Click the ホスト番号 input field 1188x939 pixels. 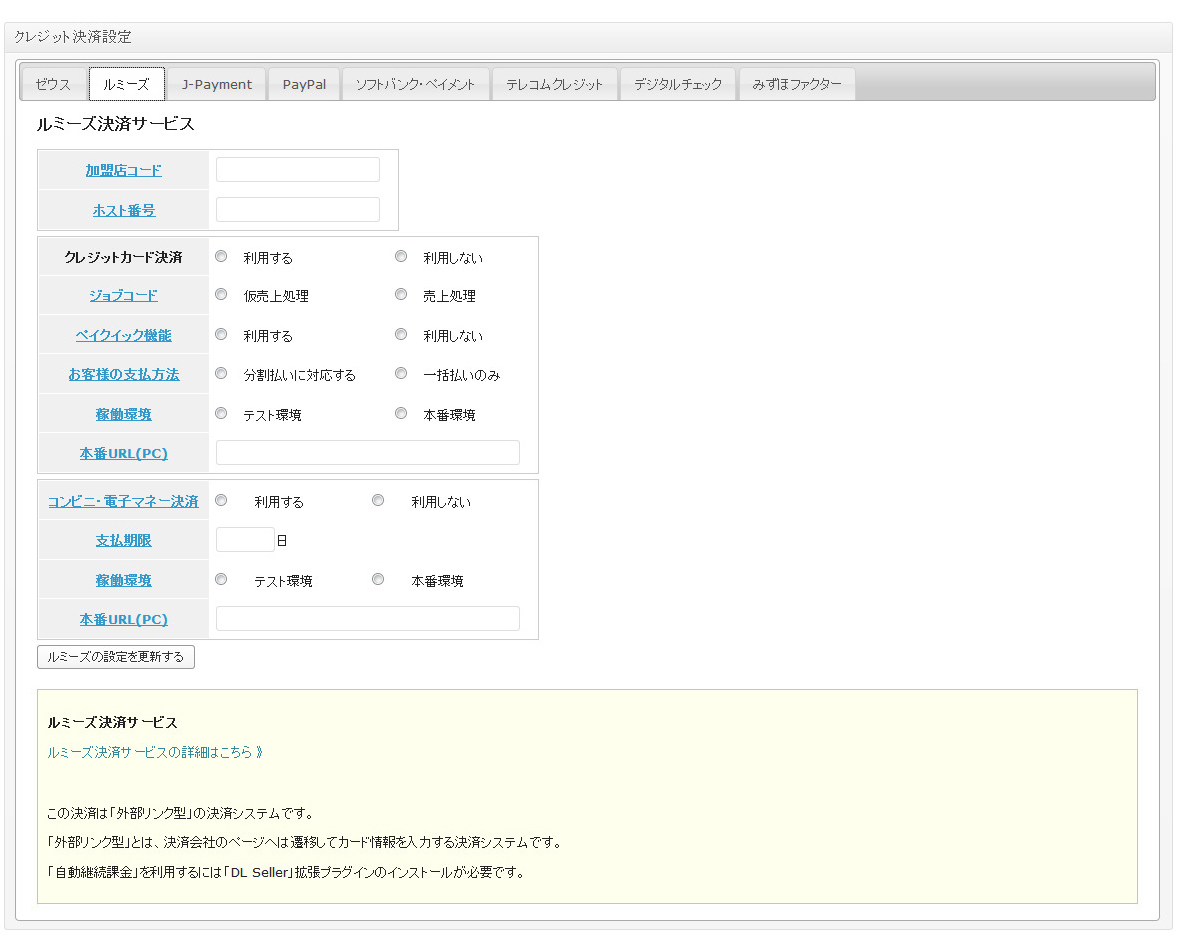tap(298, 210)
